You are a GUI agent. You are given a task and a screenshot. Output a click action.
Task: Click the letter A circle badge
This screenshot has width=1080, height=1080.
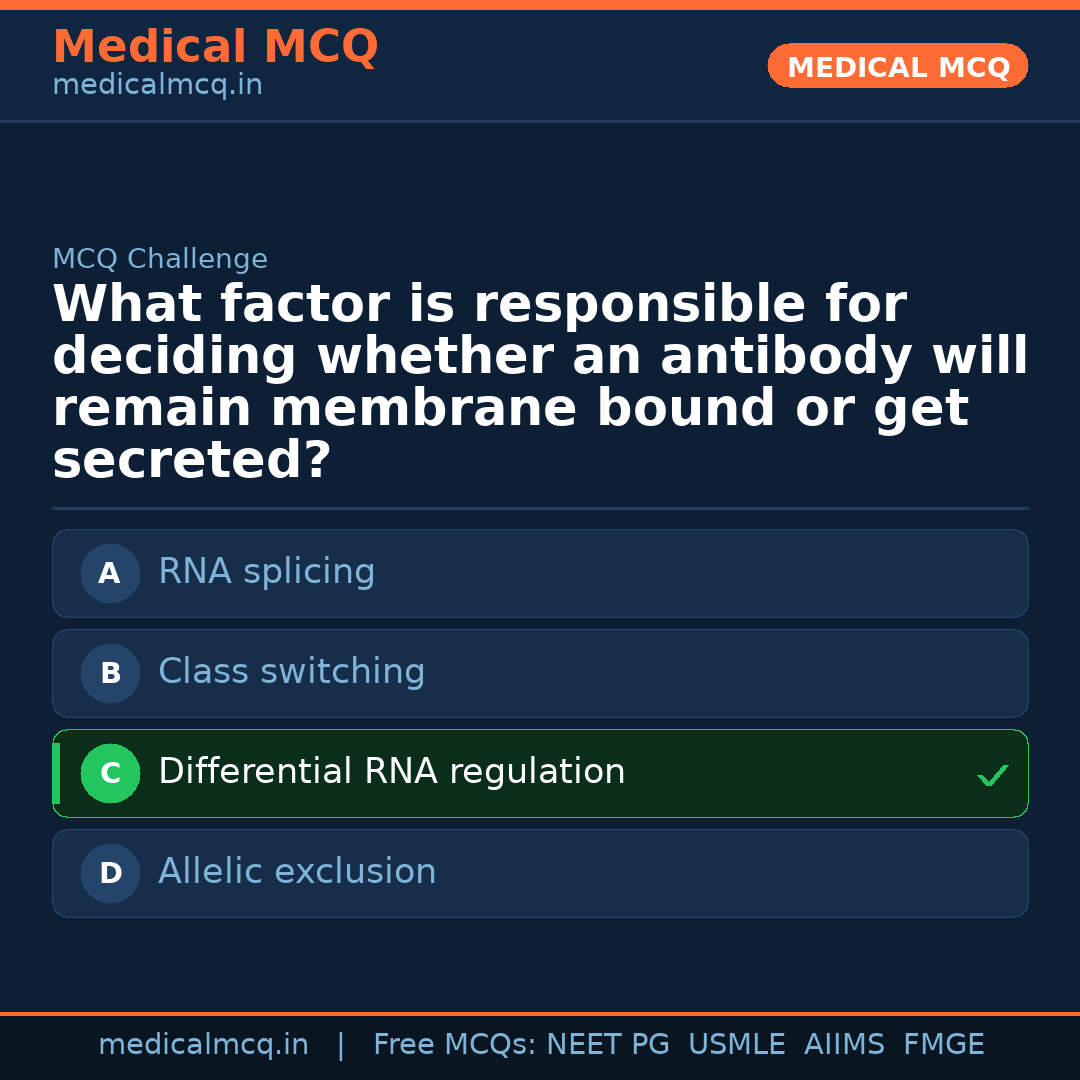coord(110,574)
